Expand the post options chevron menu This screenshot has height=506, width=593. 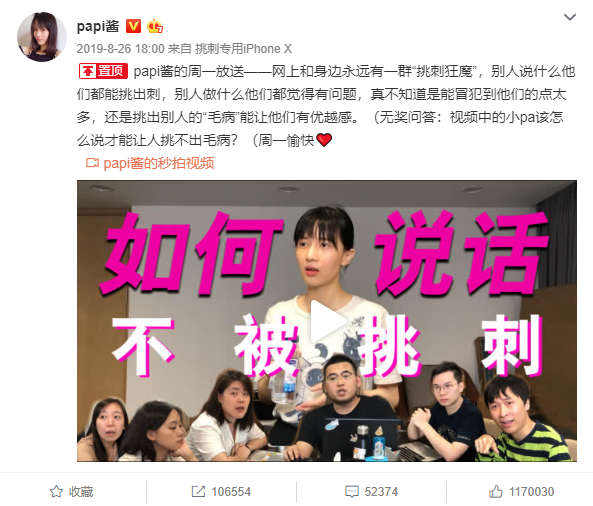click(x=570, y=17)
